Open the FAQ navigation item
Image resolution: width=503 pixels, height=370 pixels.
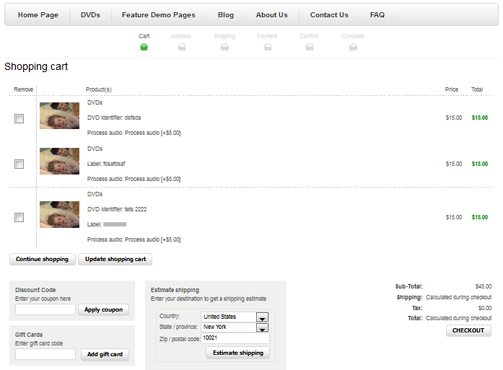point(377,15)
